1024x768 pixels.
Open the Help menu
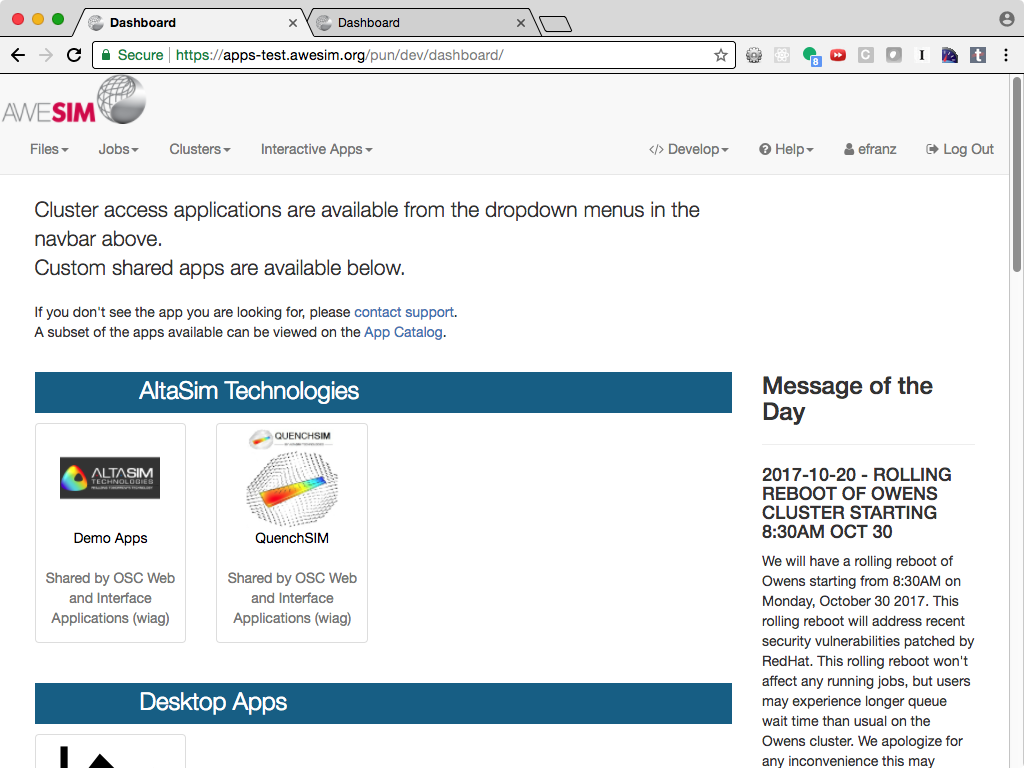click(786, 149)
